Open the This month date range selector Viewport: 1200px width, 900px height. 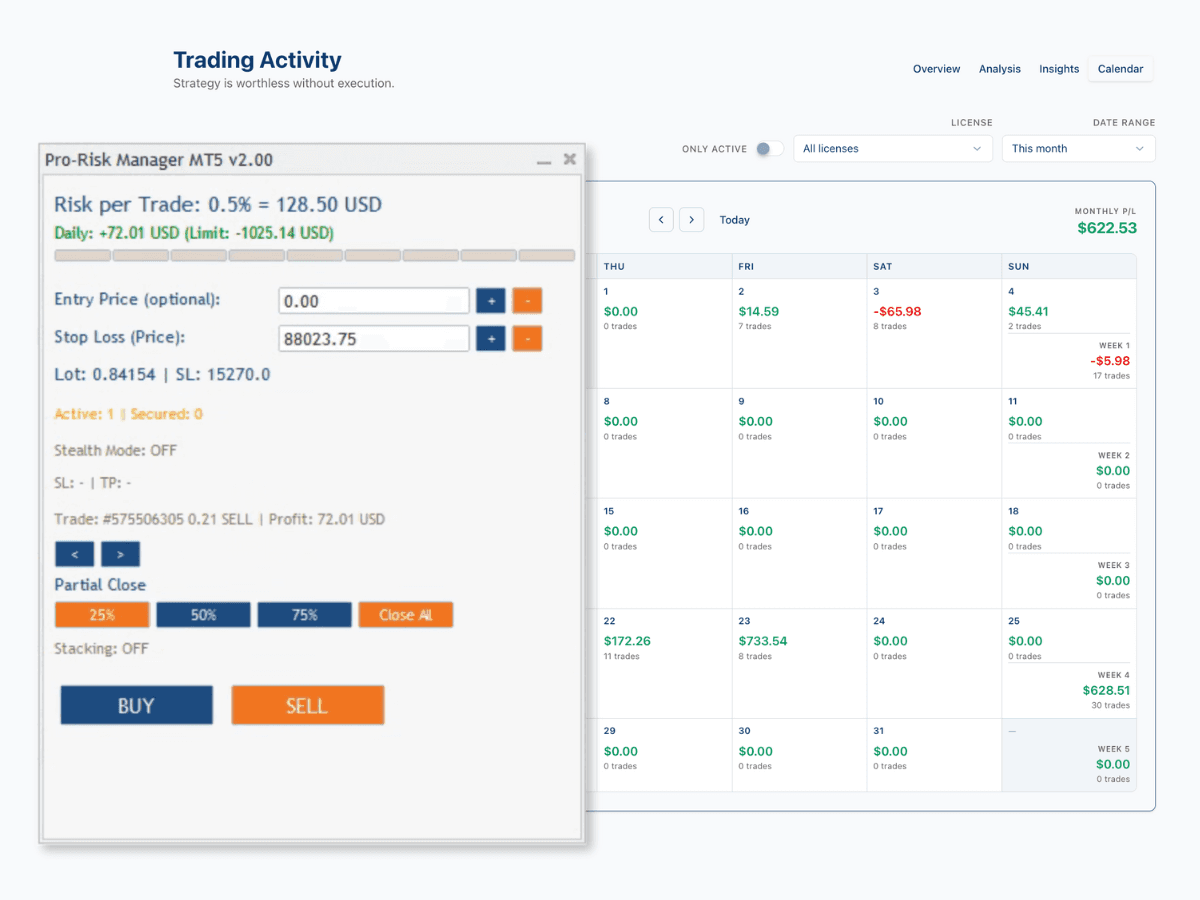1078,148
